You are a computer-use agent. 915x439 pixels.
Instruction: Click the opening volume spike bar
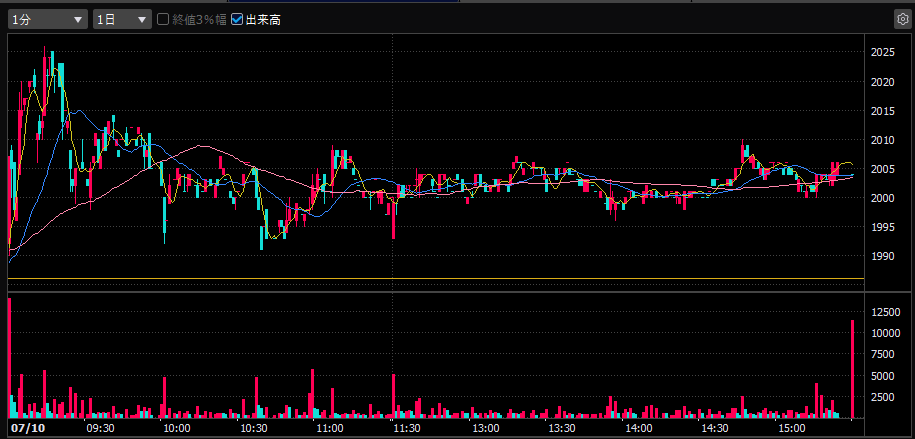(10, 358)
